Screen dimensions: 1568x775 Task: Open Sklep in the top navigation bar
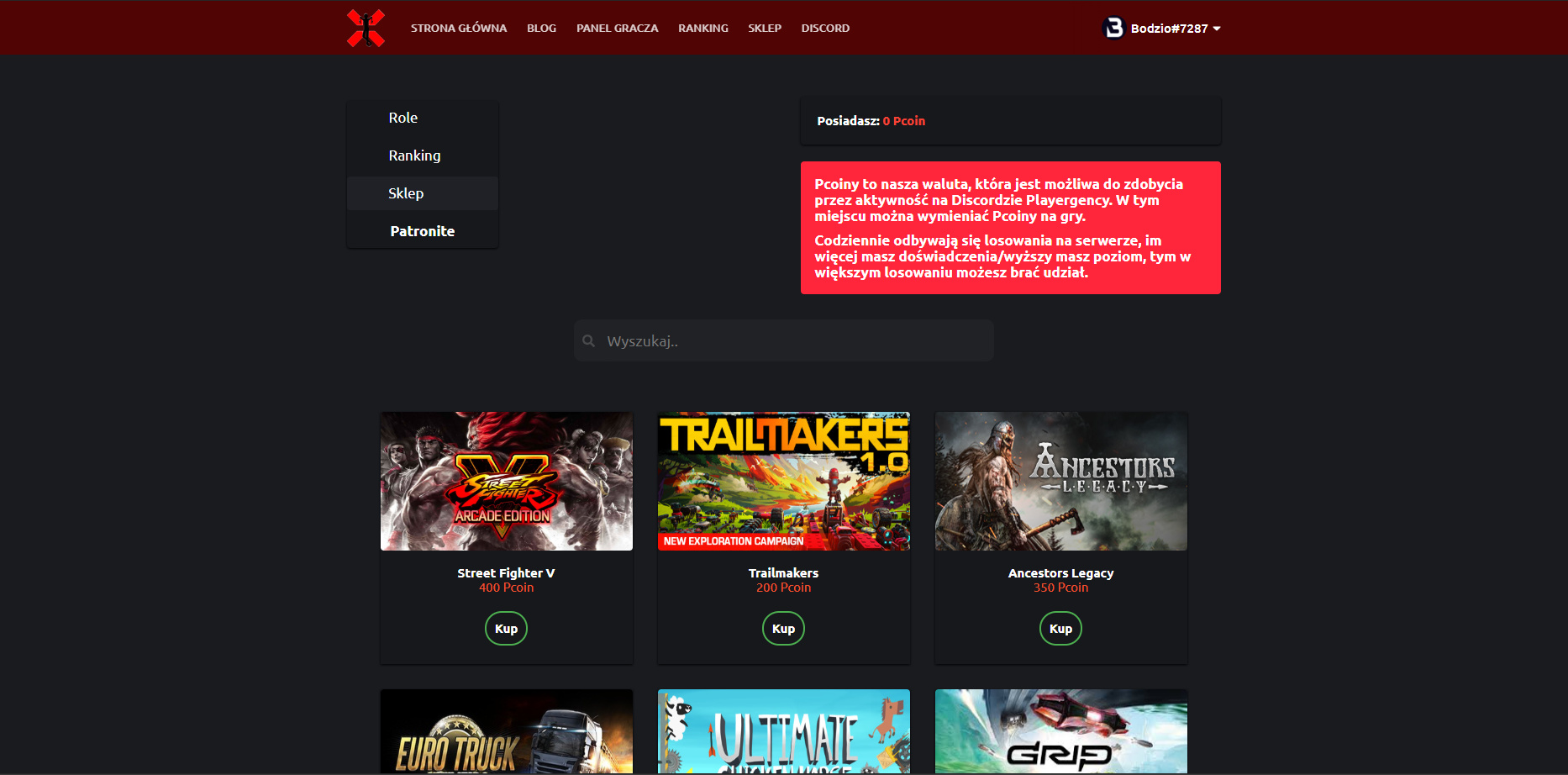[x=764, y=29]
